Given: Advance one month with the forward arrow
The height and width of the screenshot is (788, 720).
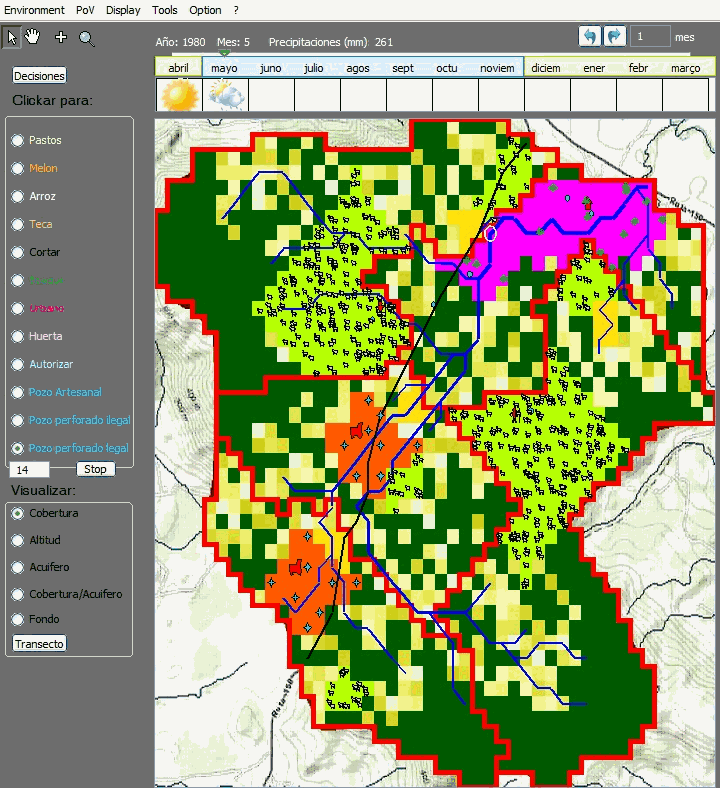Looking at the screenshot, I should click(x=614, y=37).
